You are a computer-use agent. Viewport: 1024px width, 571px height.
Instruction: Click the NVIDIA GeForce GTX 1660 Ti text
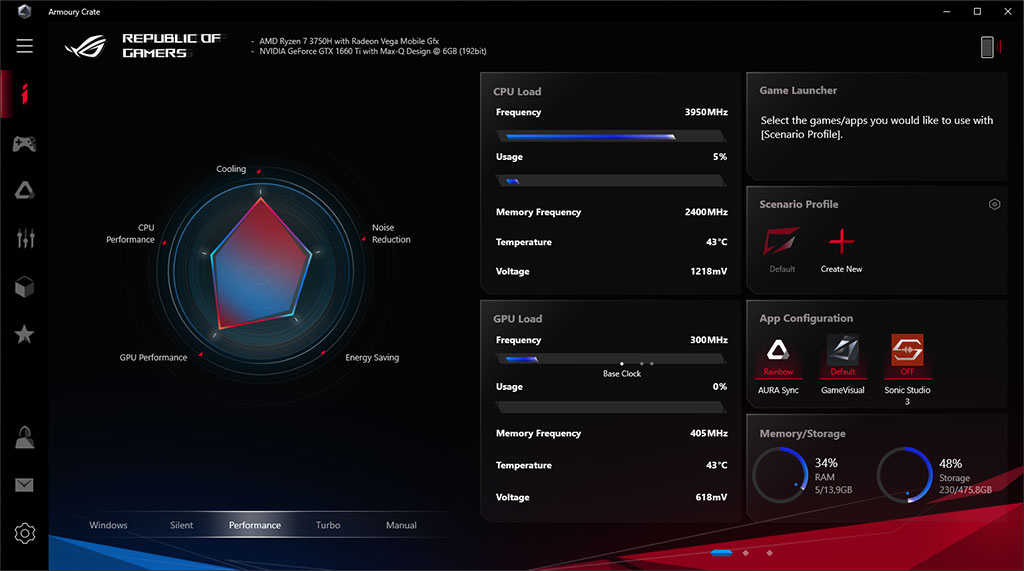[x=372, y=51]
